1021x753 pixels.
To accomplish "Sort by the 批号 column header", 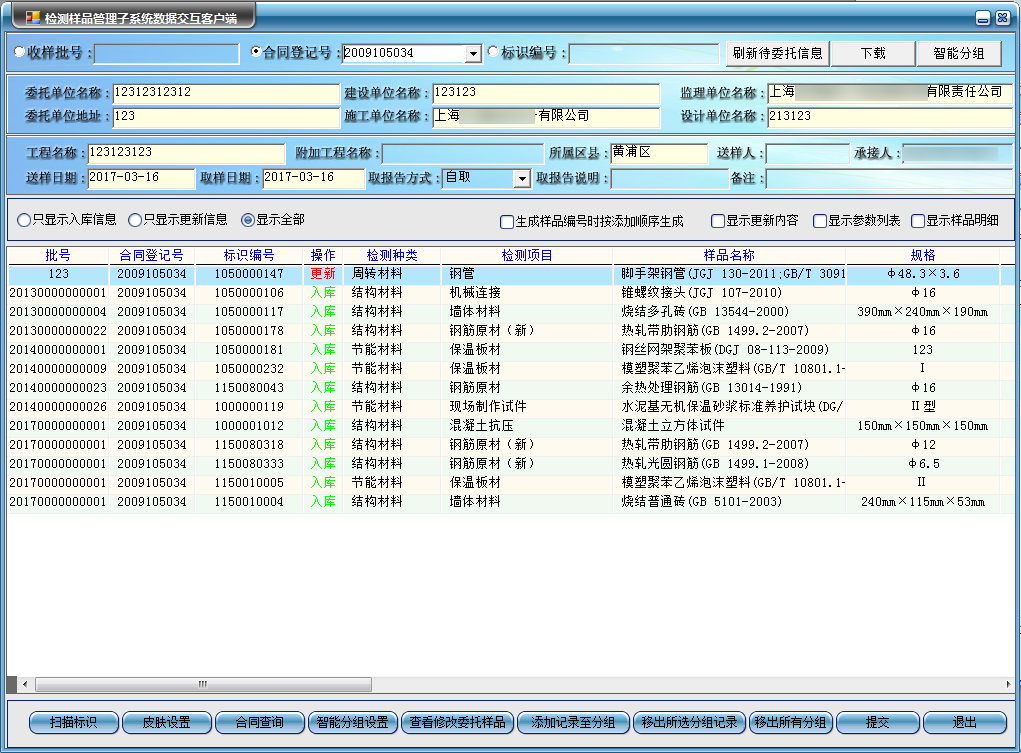I will [x=58, y=255].
